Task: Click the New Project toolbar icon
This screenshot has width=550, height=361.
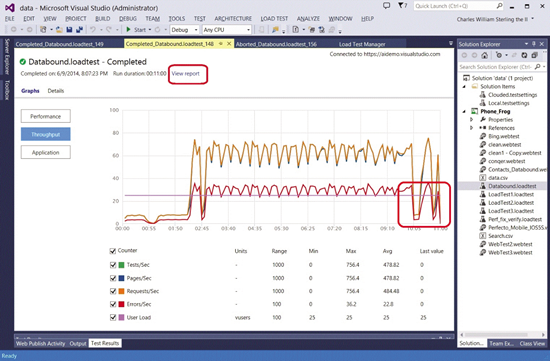Action: click(x=43, y=30)
